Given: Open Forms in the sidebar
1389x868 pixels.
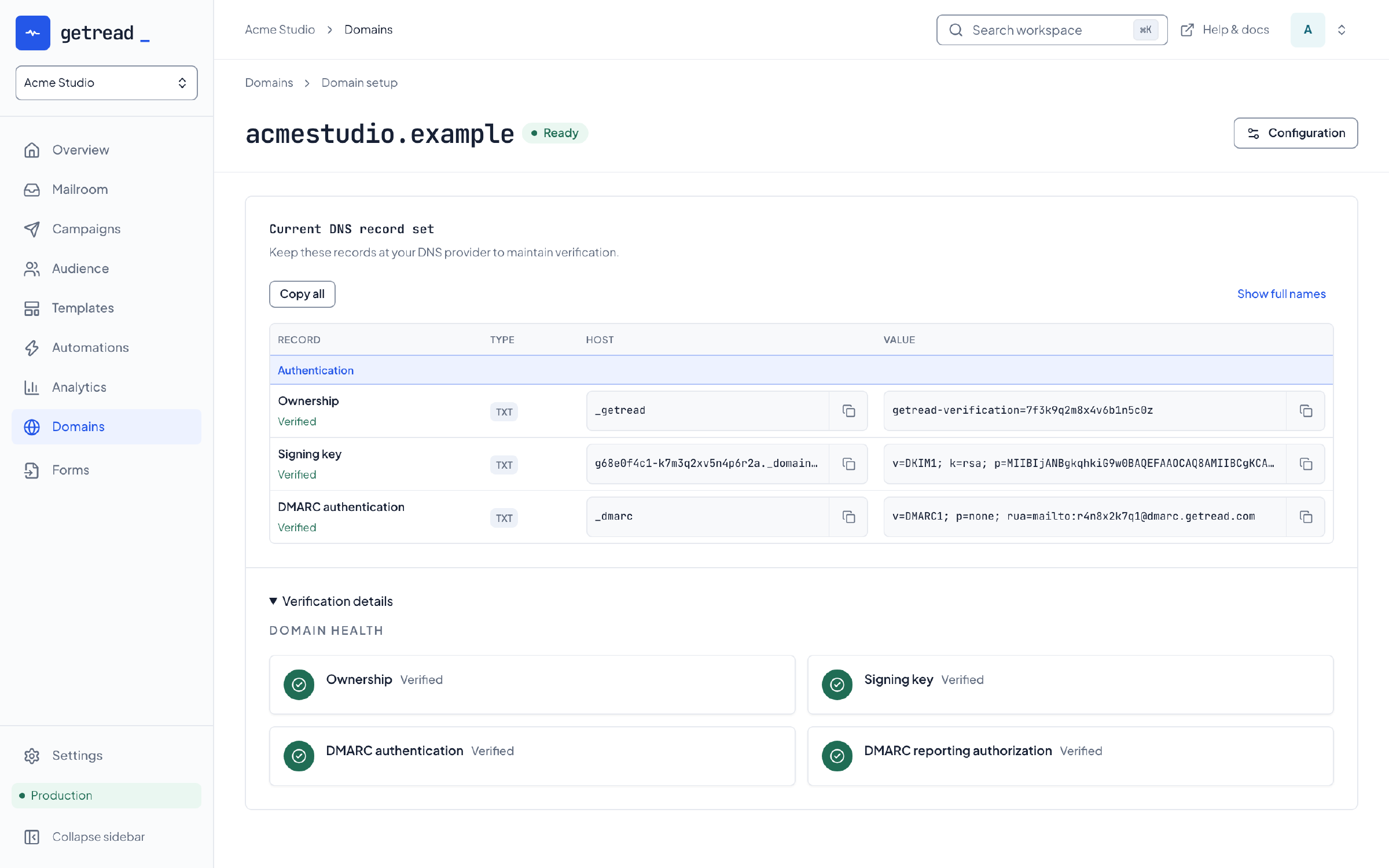Looking at the screenshot, I should (106, 470).
